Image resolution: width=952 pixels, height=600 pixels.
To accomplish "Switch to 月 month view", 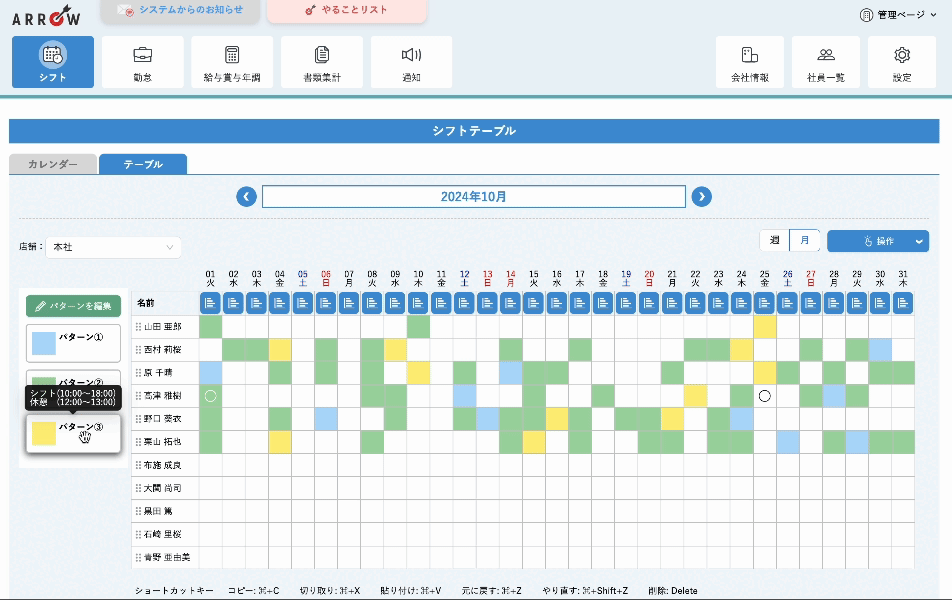I will (x=804, y=241).
